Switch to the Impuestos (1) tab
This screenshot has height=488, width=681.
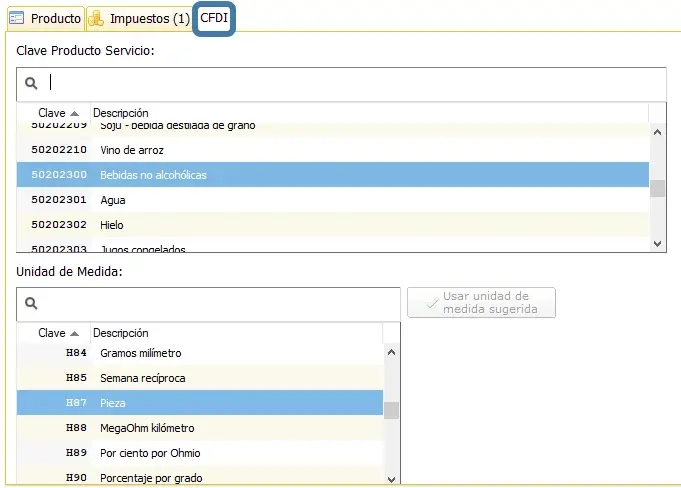click(139, 19)
